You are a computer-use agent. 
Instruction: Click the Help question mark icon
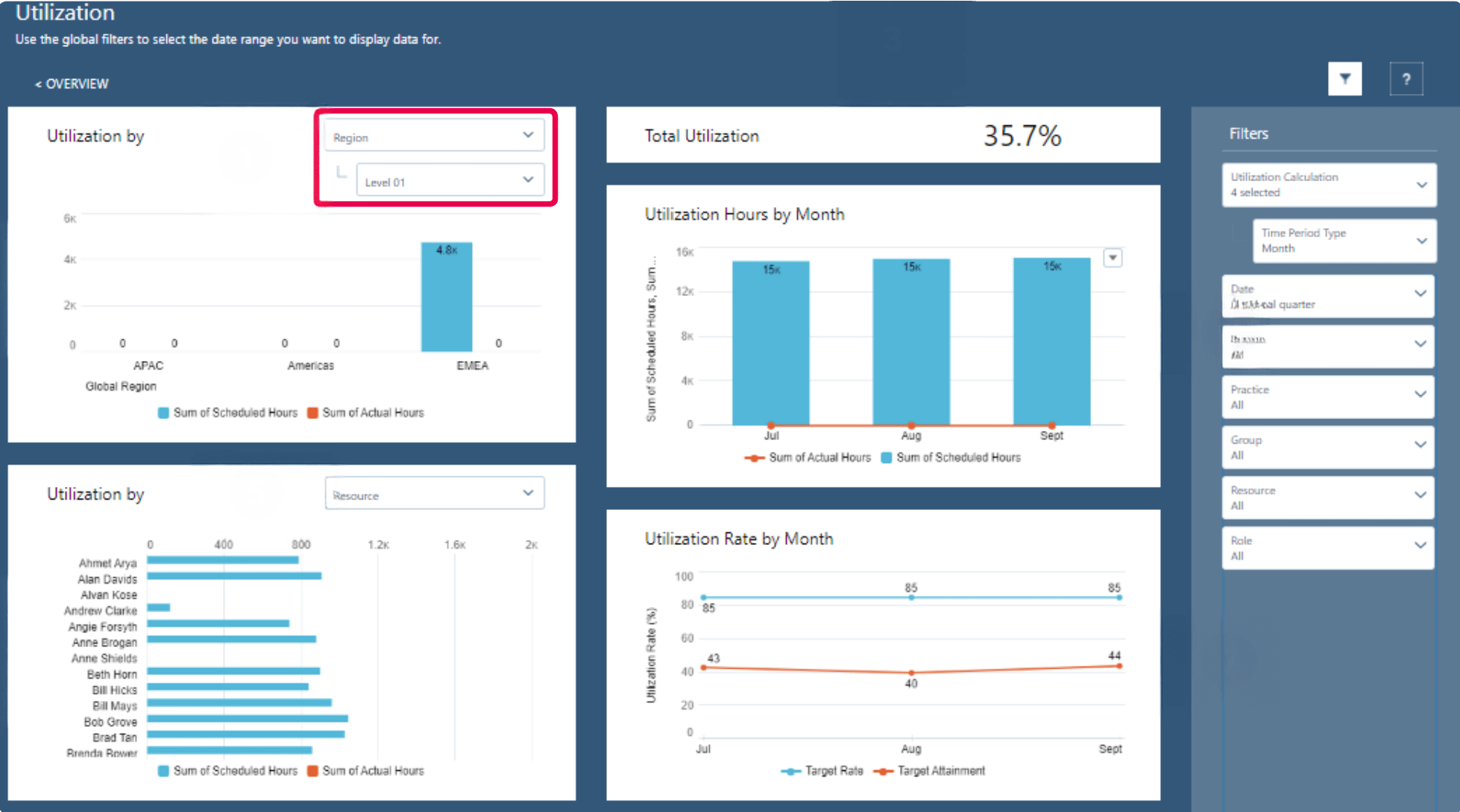[1406, 78]
